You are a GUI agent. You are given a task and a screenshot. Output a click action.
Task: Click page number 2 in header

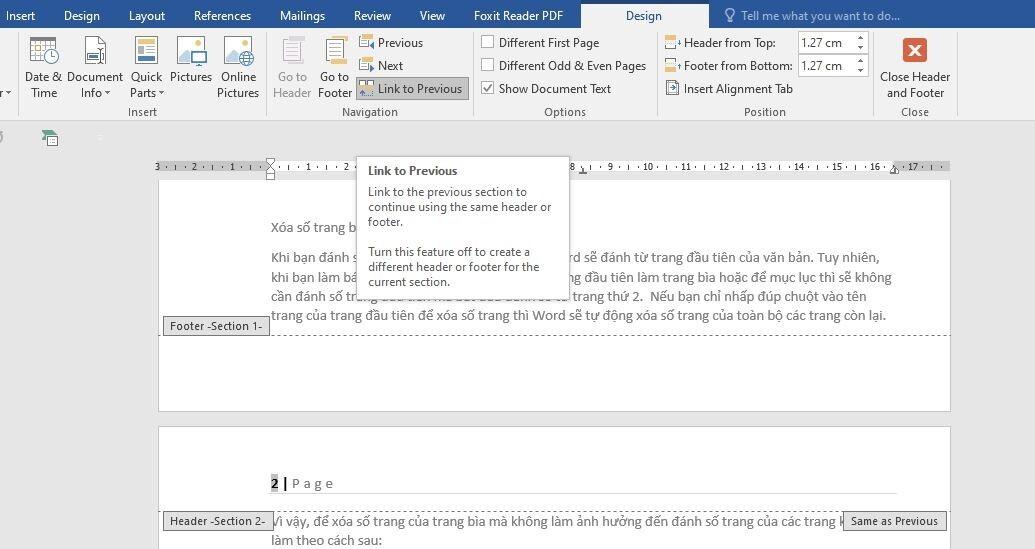[x=275, y=484]
